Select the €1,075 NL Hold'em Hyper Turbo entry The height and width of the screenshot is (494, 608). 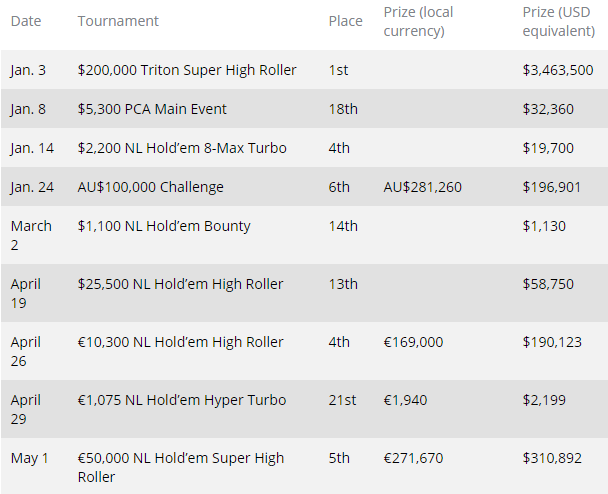[x=182, y=400]
